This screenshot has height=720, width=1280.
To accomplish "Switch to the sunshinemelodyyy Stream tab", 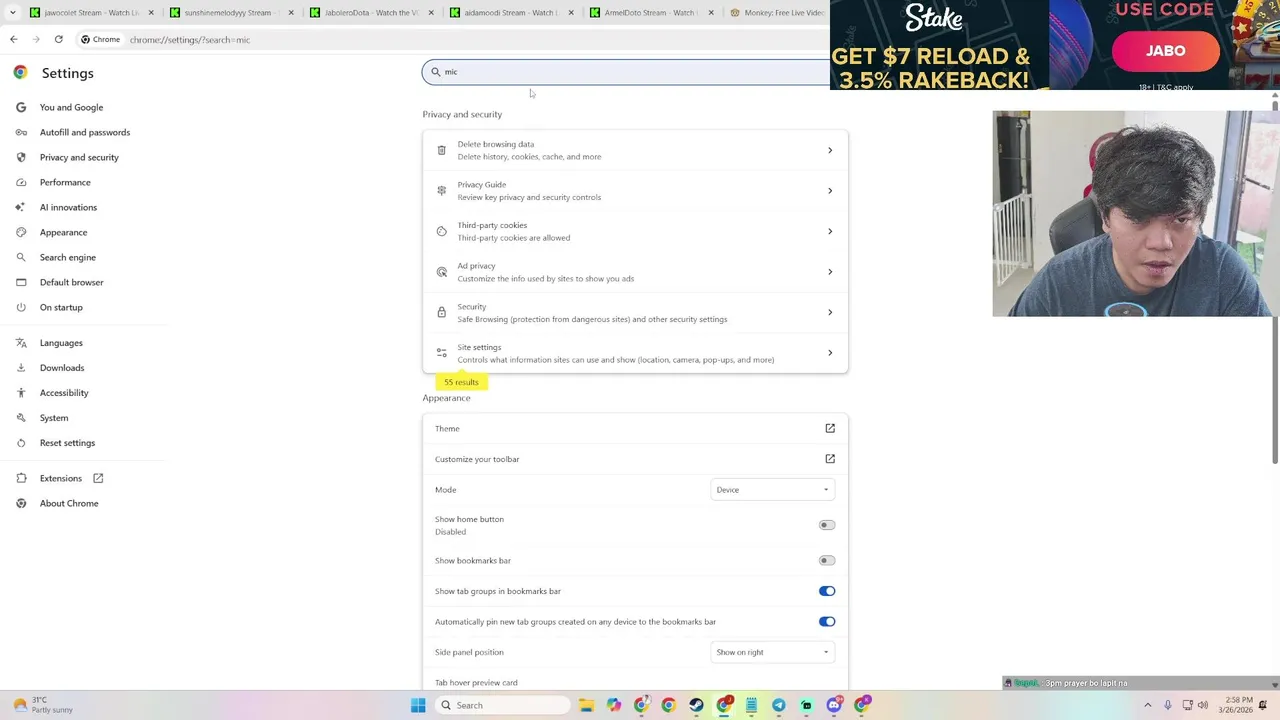I will pos(231,13).
